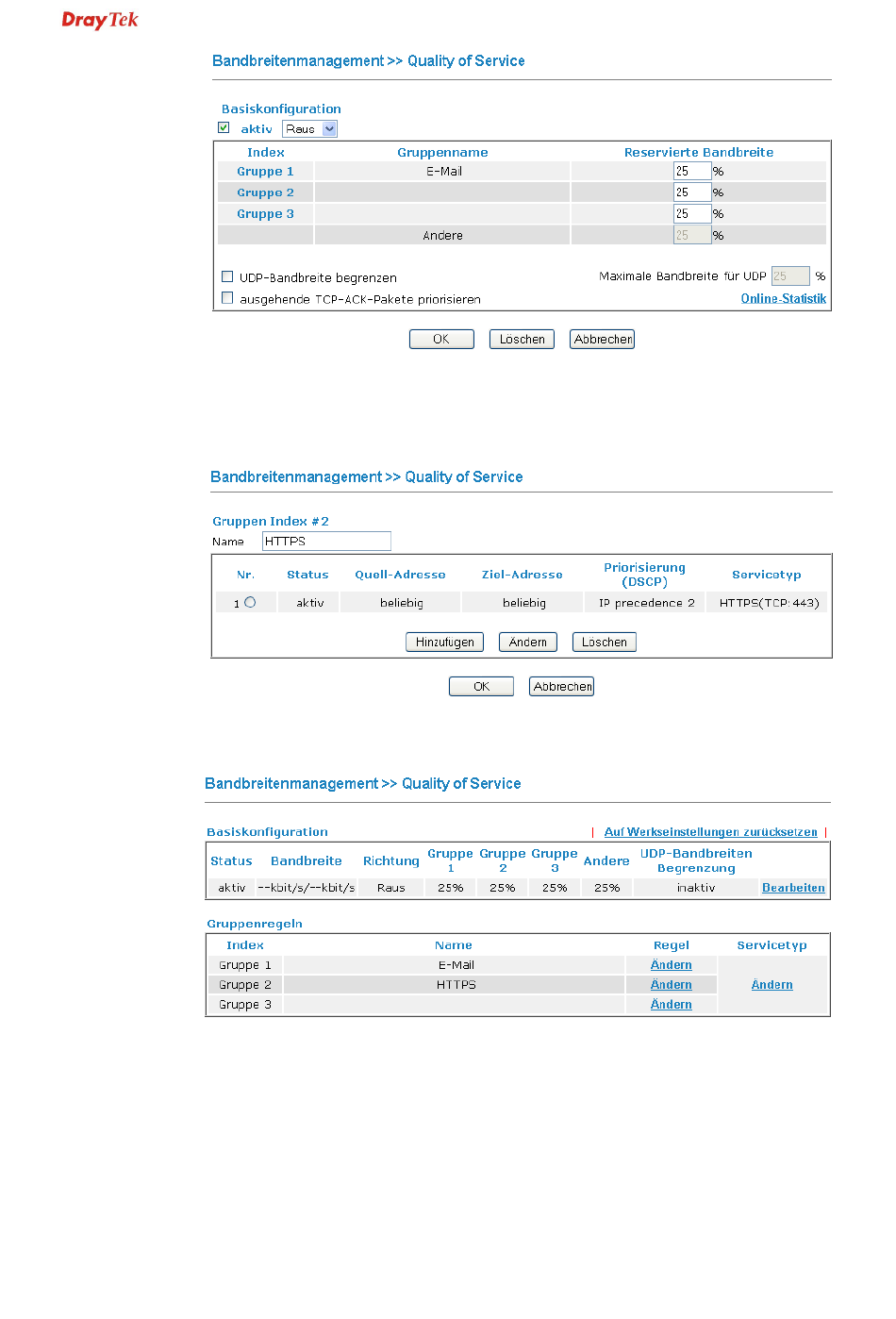Viewport: 896px width, 1319px height.
Task: Click the Reservierte Bandbreite column header
Action: tap(699, 153)
